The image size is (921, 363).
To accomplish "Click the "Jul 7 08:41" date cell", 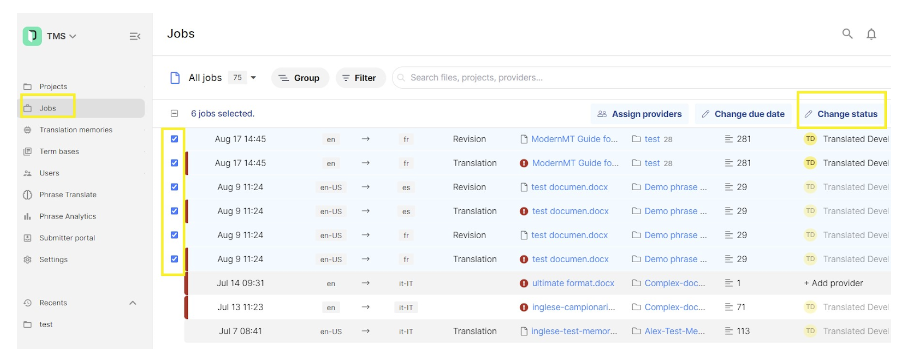I will (240, 331).
